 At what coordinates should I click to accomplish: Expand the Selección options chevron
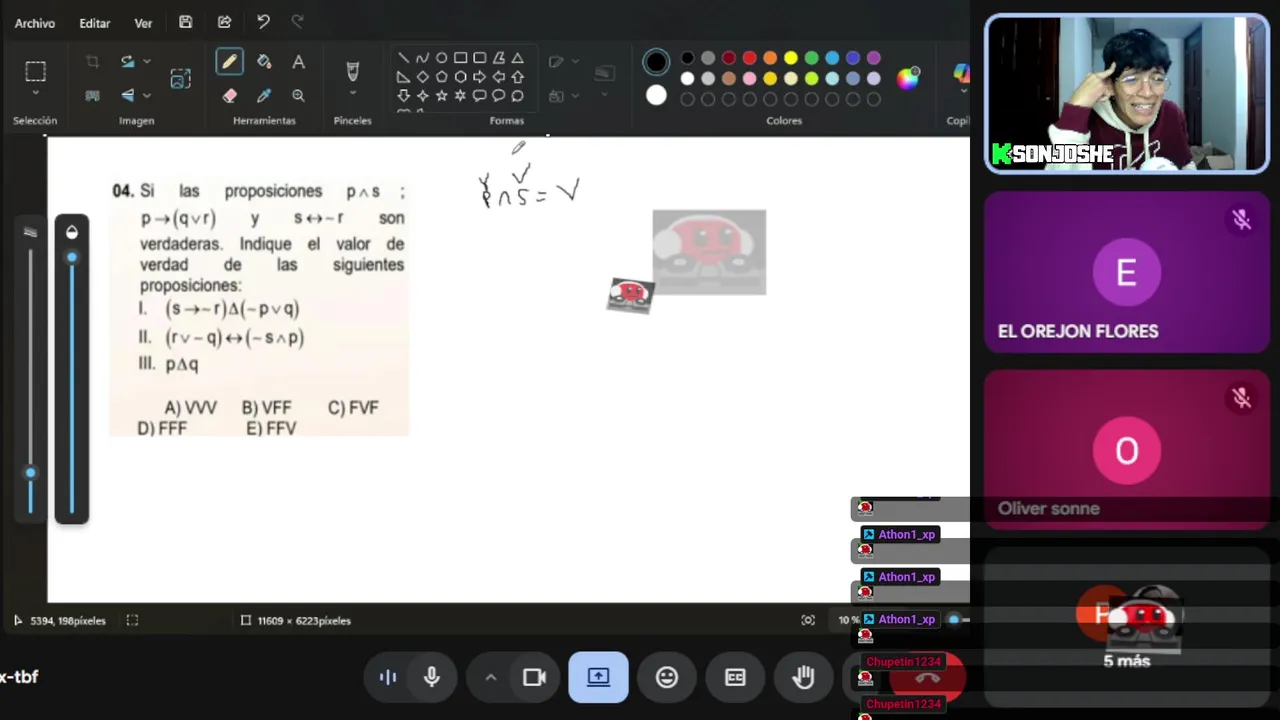pos(35,94)
